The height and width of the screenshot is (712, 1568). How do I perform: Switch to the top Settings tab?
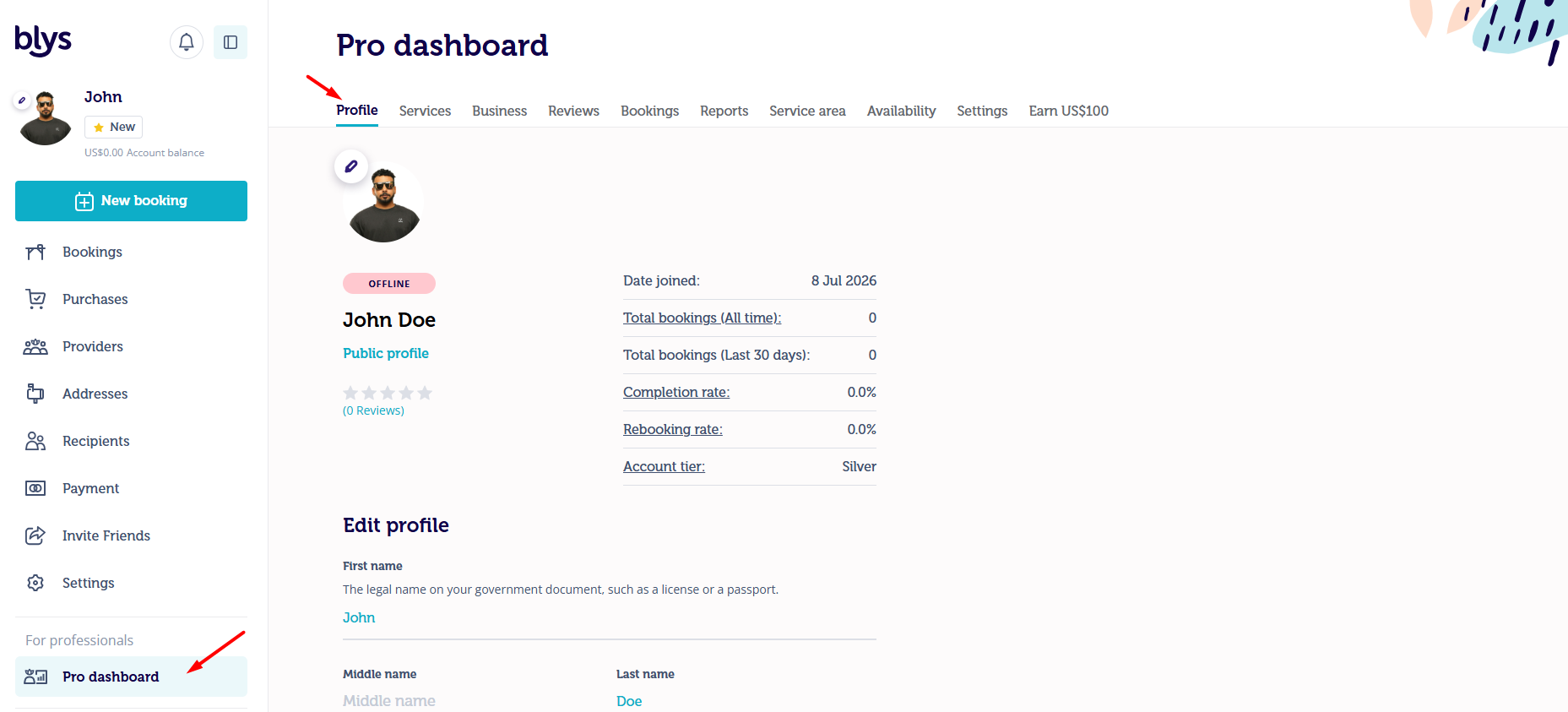[982, 111]
